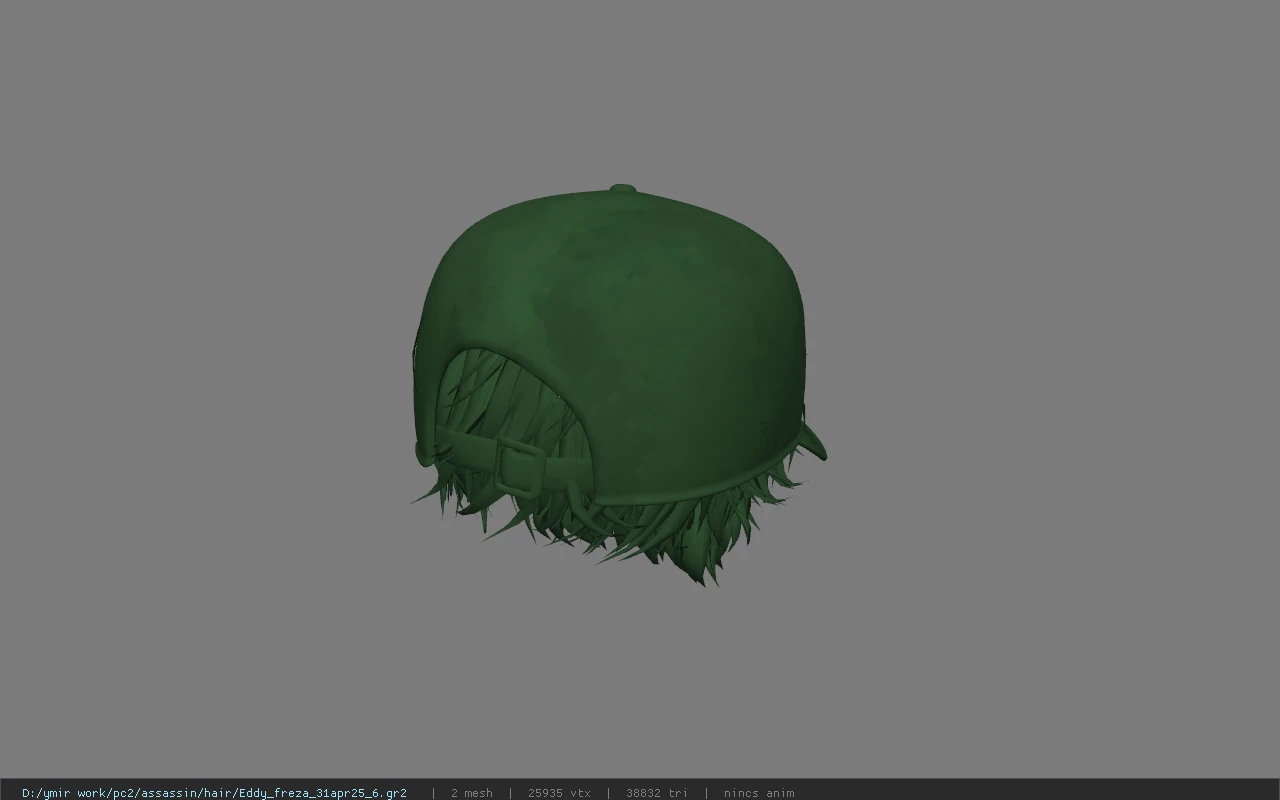This screenshot has height=800, width=1280.
Task: Click the '2 mesh' status entry
Action: pos(471,793)
